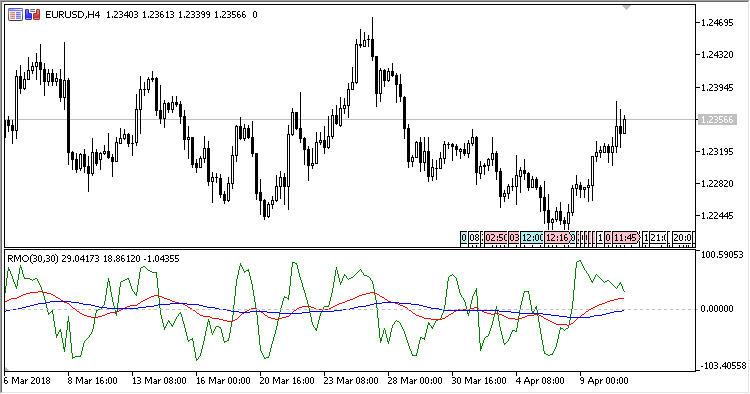Click the 1.24695 price scale label
The height and width of the screenshot is (394, 750).
[x=717, y=22]
